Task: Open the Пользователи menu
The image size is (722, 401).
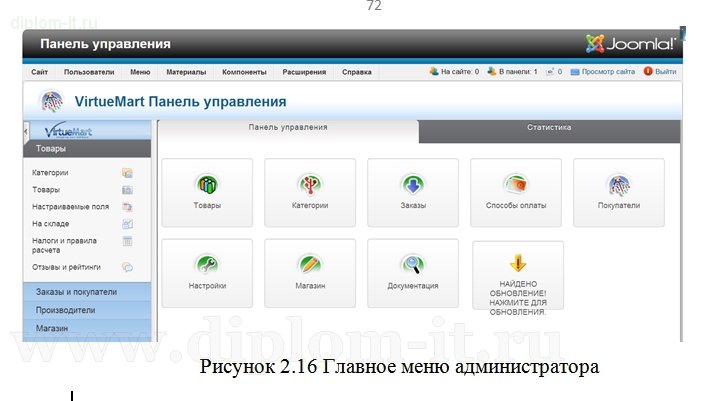Action: tap(89, 72)
